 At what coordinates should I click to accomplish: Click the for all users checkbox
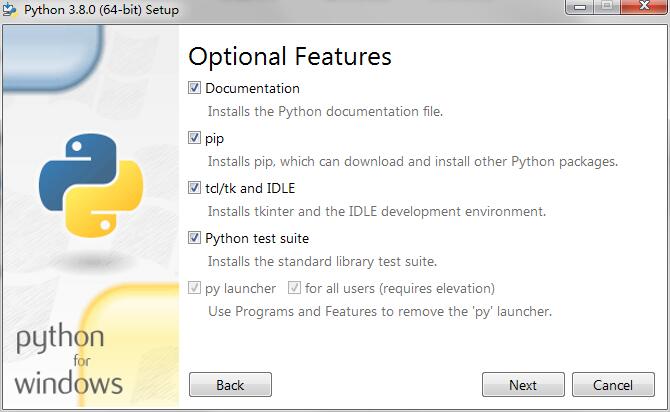pos(294,288)
